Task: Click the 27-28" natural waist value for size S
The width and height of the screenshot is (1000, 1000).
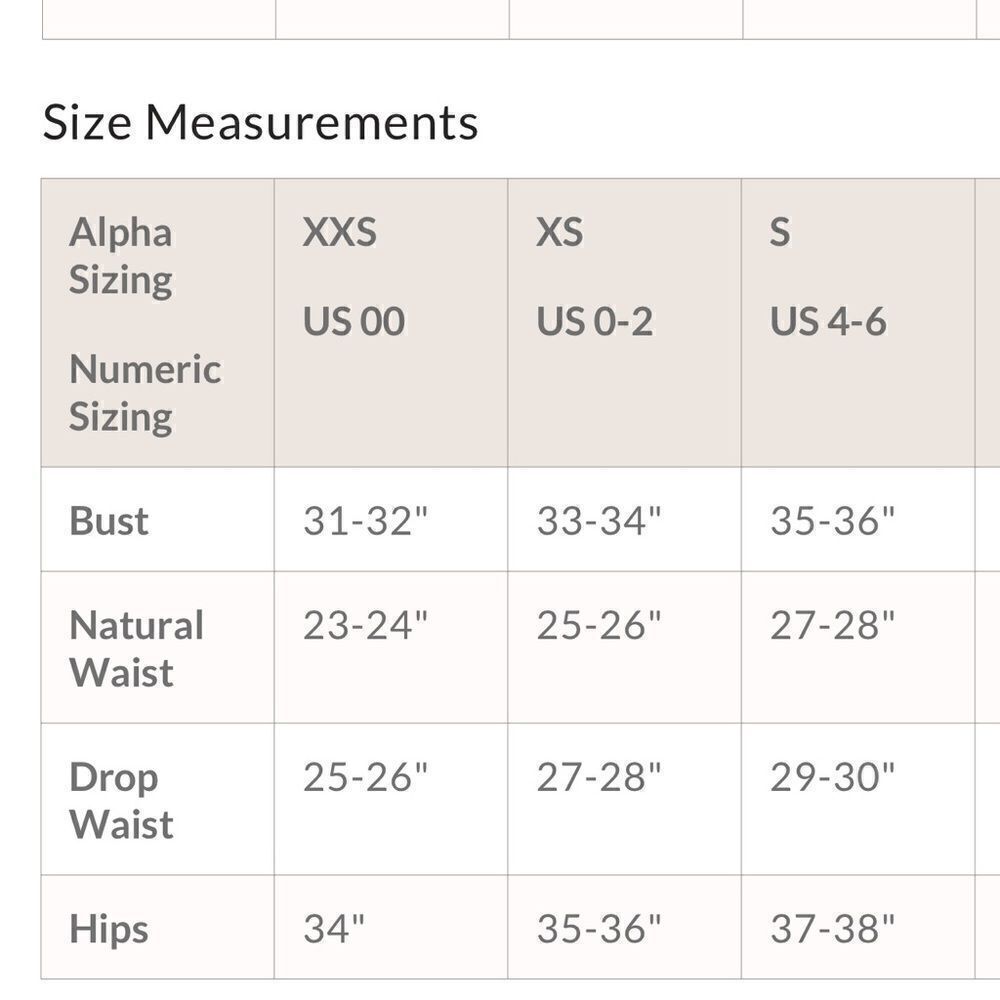Action: tap(832, 625)
